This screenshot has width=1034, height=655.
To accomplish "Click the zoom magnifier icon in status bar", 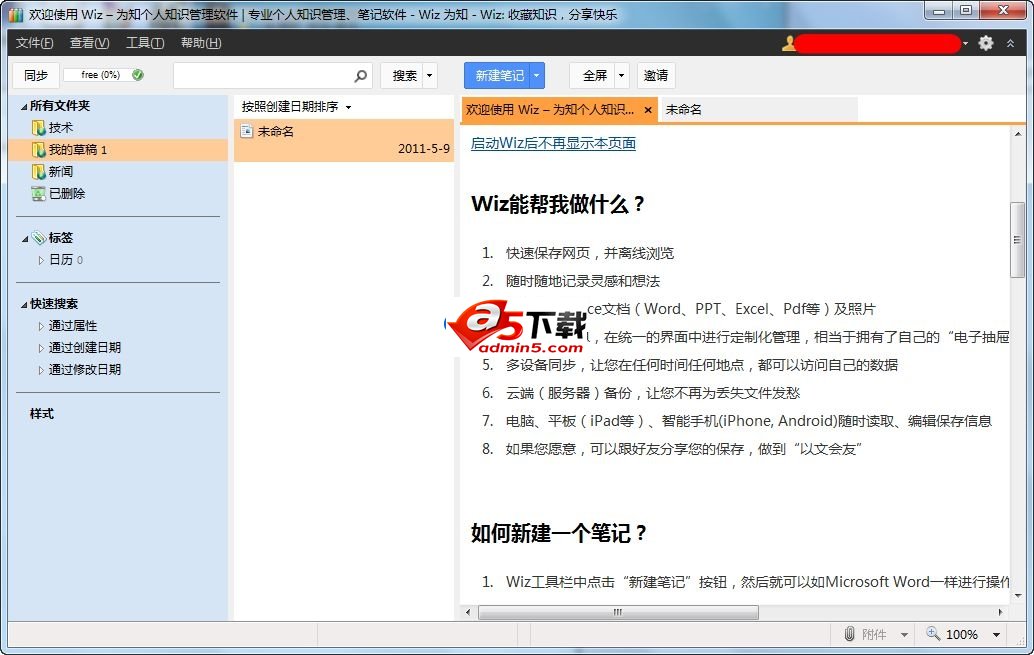I will tap(932, 633).
